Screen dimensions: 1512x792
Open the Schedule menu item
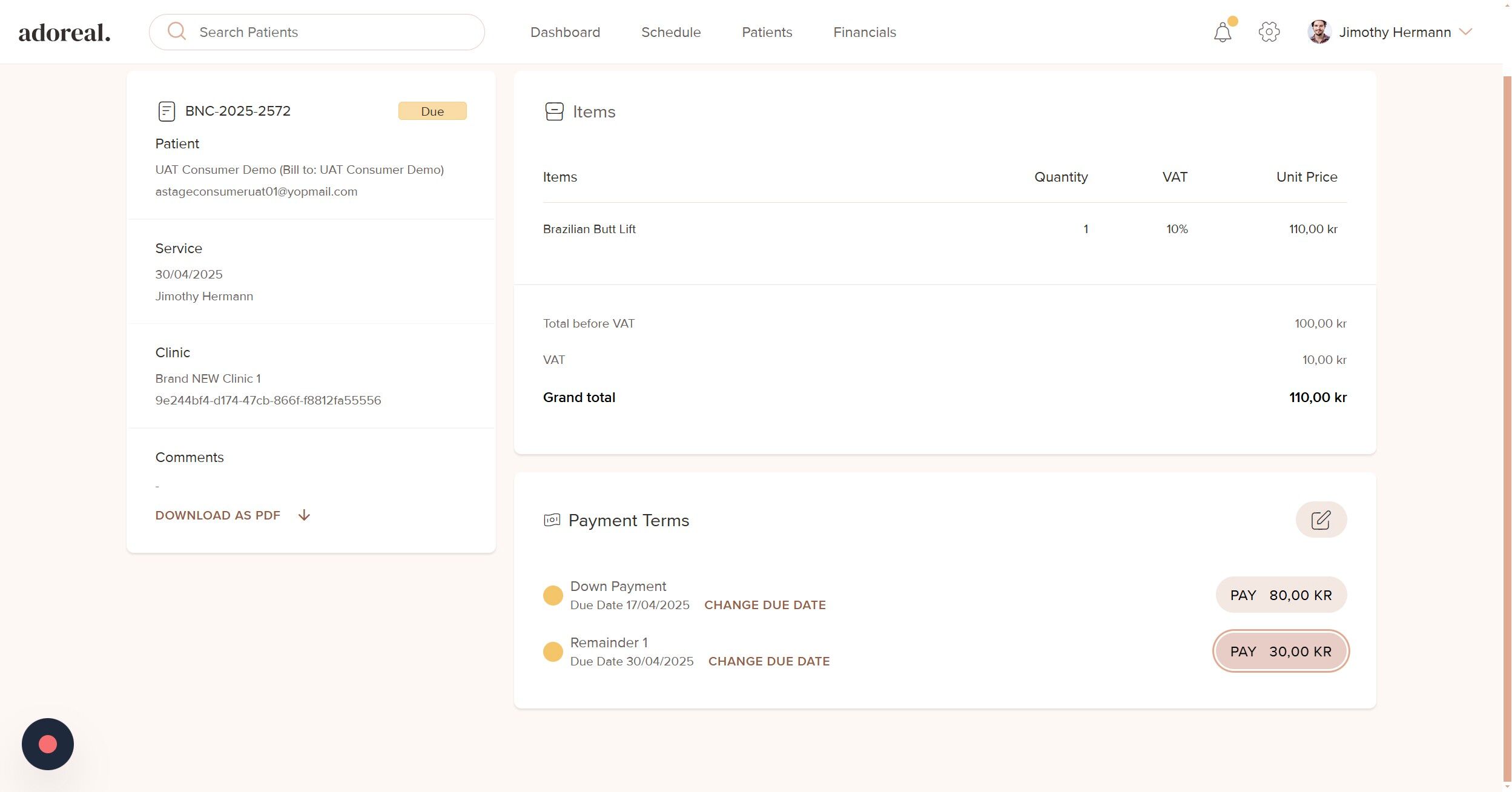[x=670, y=32]
